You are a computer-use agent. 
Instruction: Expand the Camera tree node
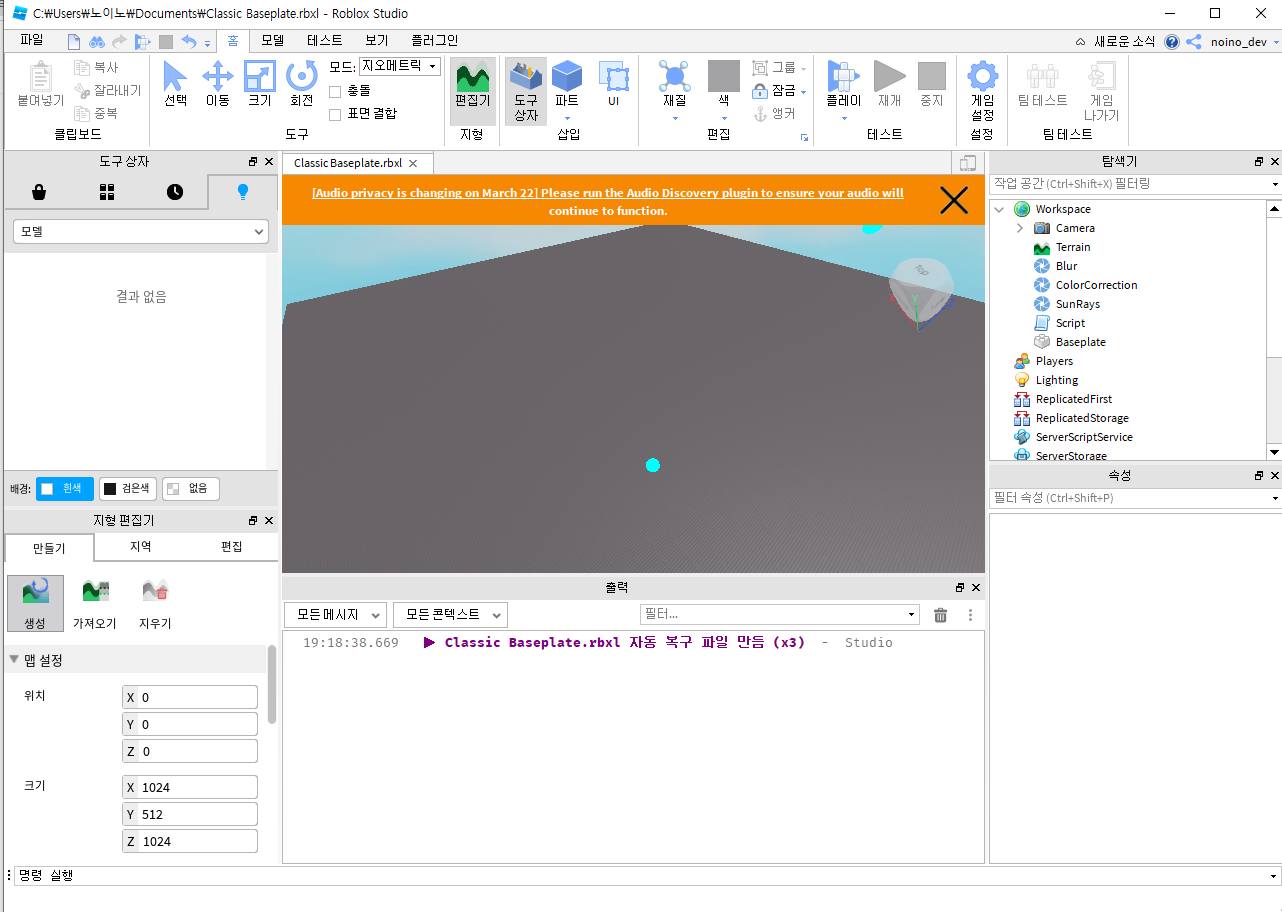coord(1019,228)
